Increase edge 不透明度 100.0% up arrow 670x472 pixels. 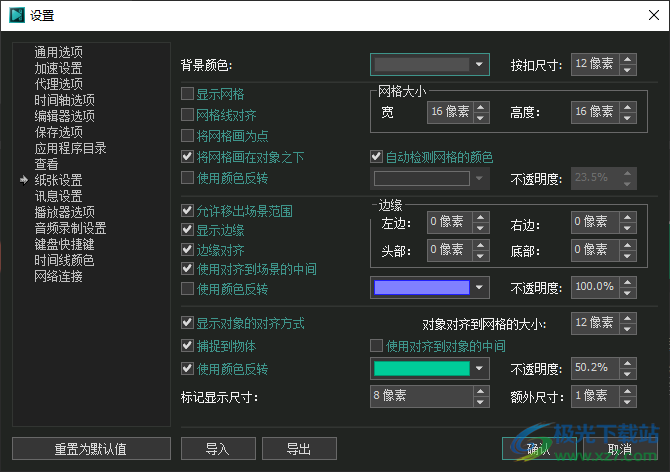point(627,282)
